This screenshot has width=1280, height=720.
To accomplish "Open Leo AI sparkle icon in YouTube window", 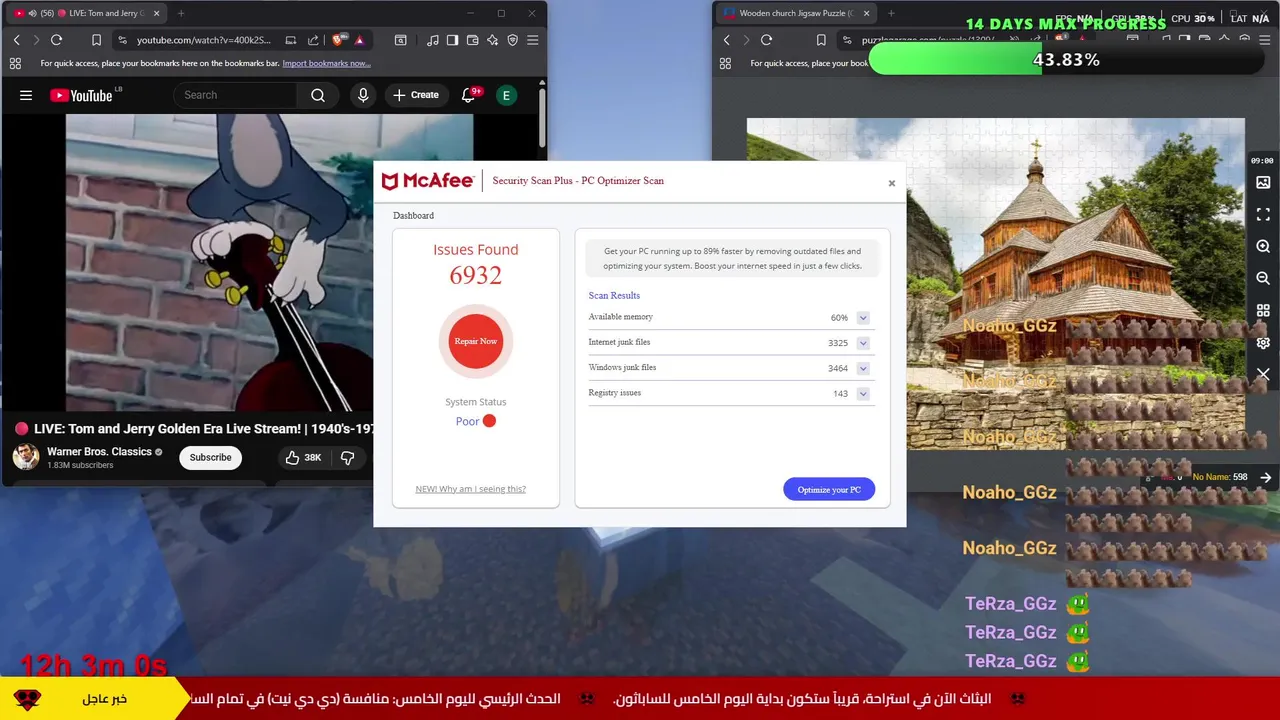I will [x=492, y=40].
